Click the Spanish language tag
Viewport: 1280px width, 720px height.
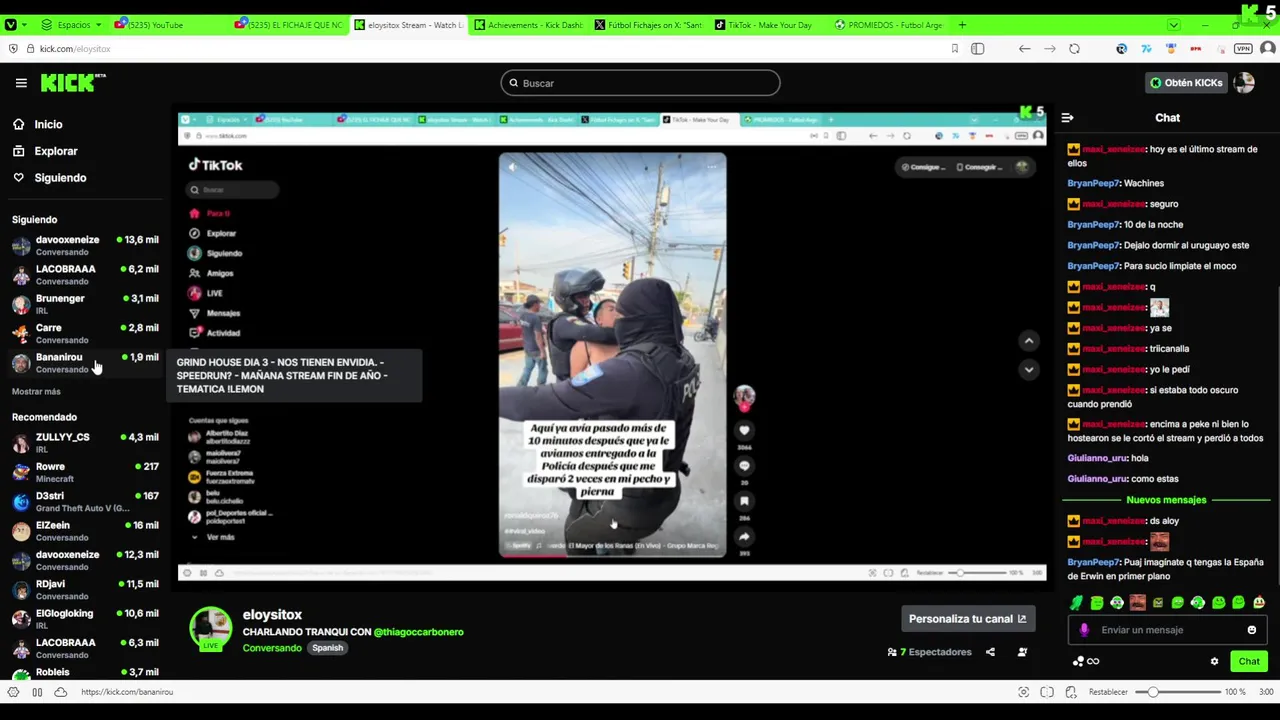point(327,648)
